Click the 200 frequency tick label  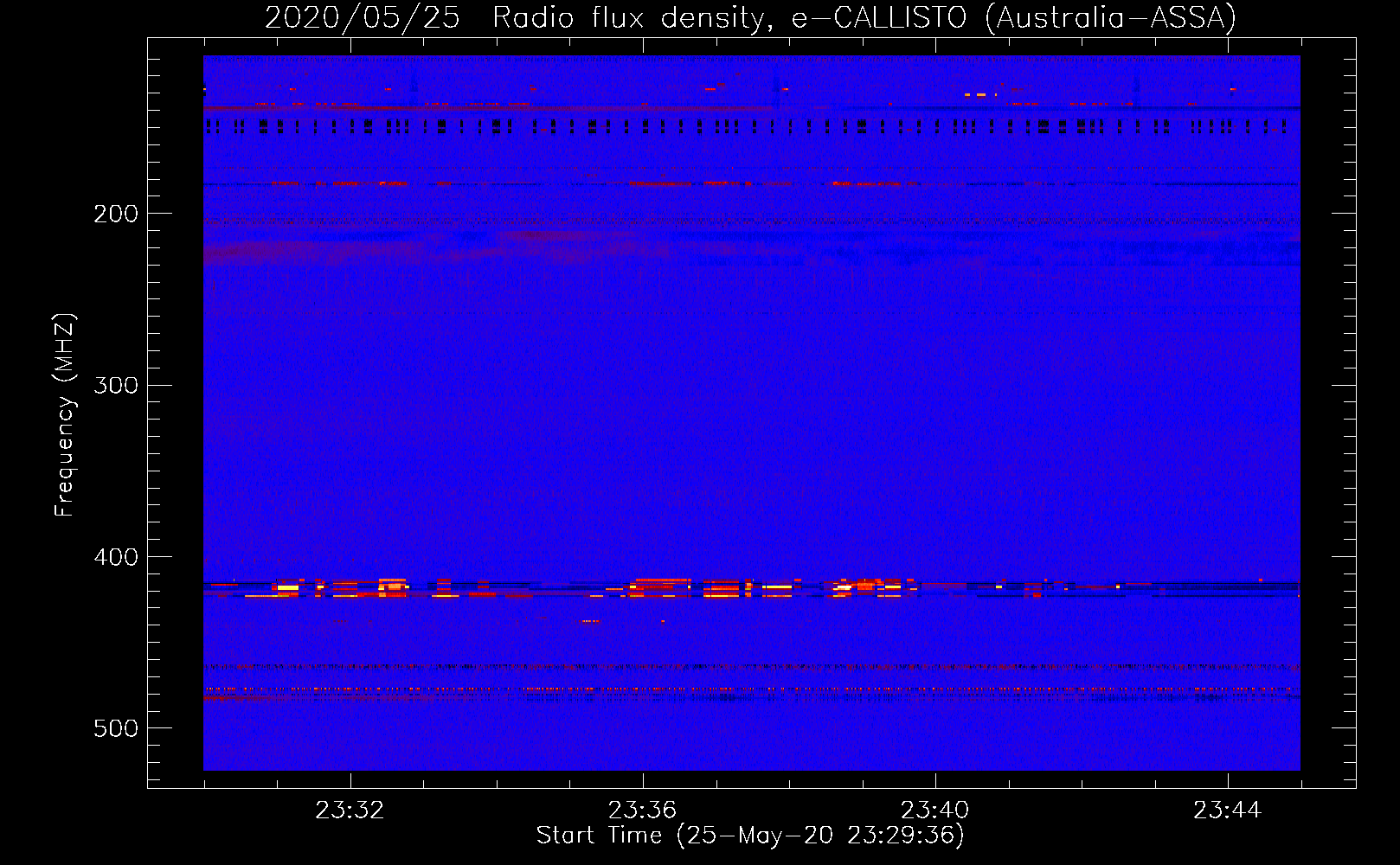pyautogui.click(x=116, y=214)
